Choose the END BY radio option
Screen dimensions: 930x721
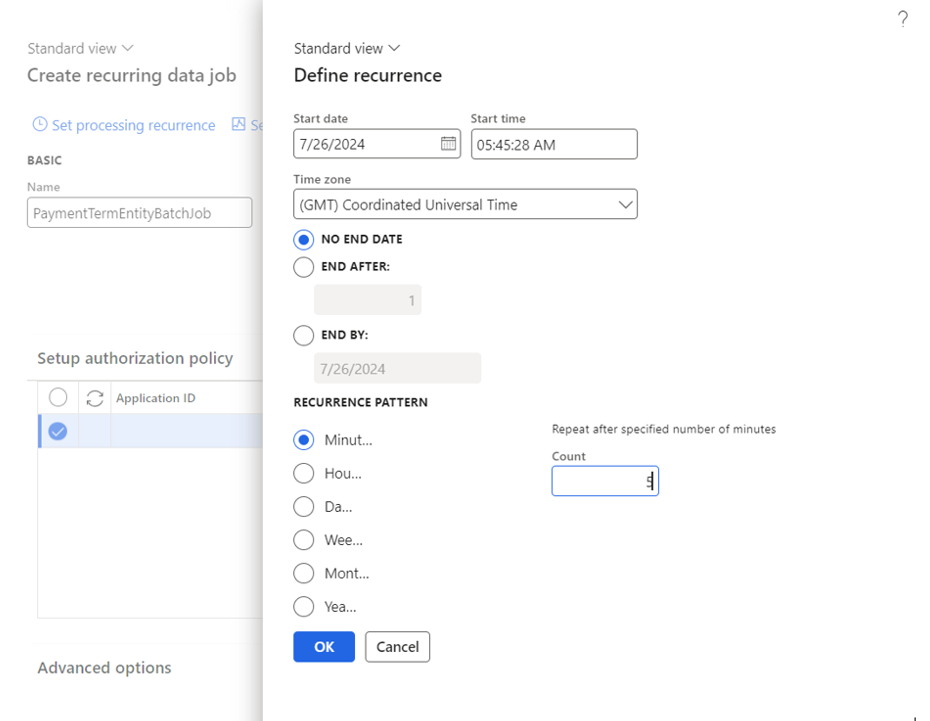pos(304,336)
